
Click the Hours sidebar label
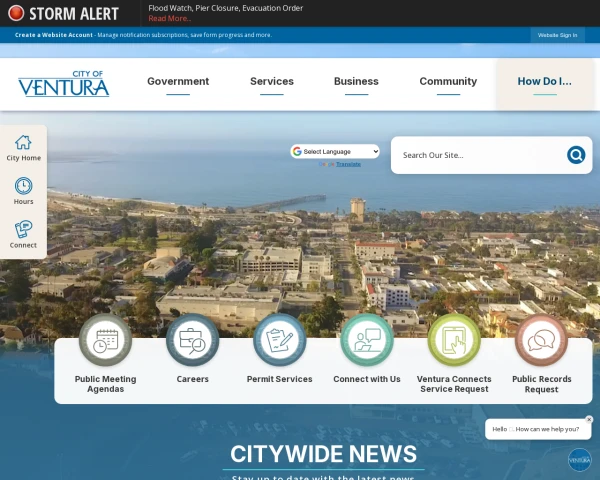(23, 201)
